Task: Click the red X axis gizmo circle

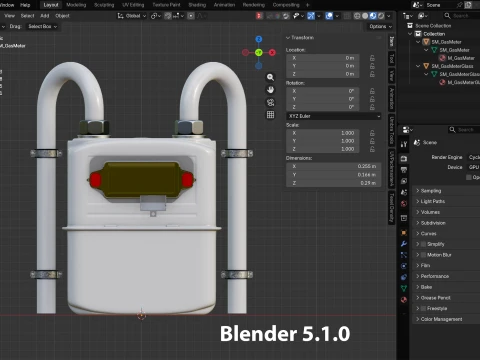Action: [x=272, y=53]
